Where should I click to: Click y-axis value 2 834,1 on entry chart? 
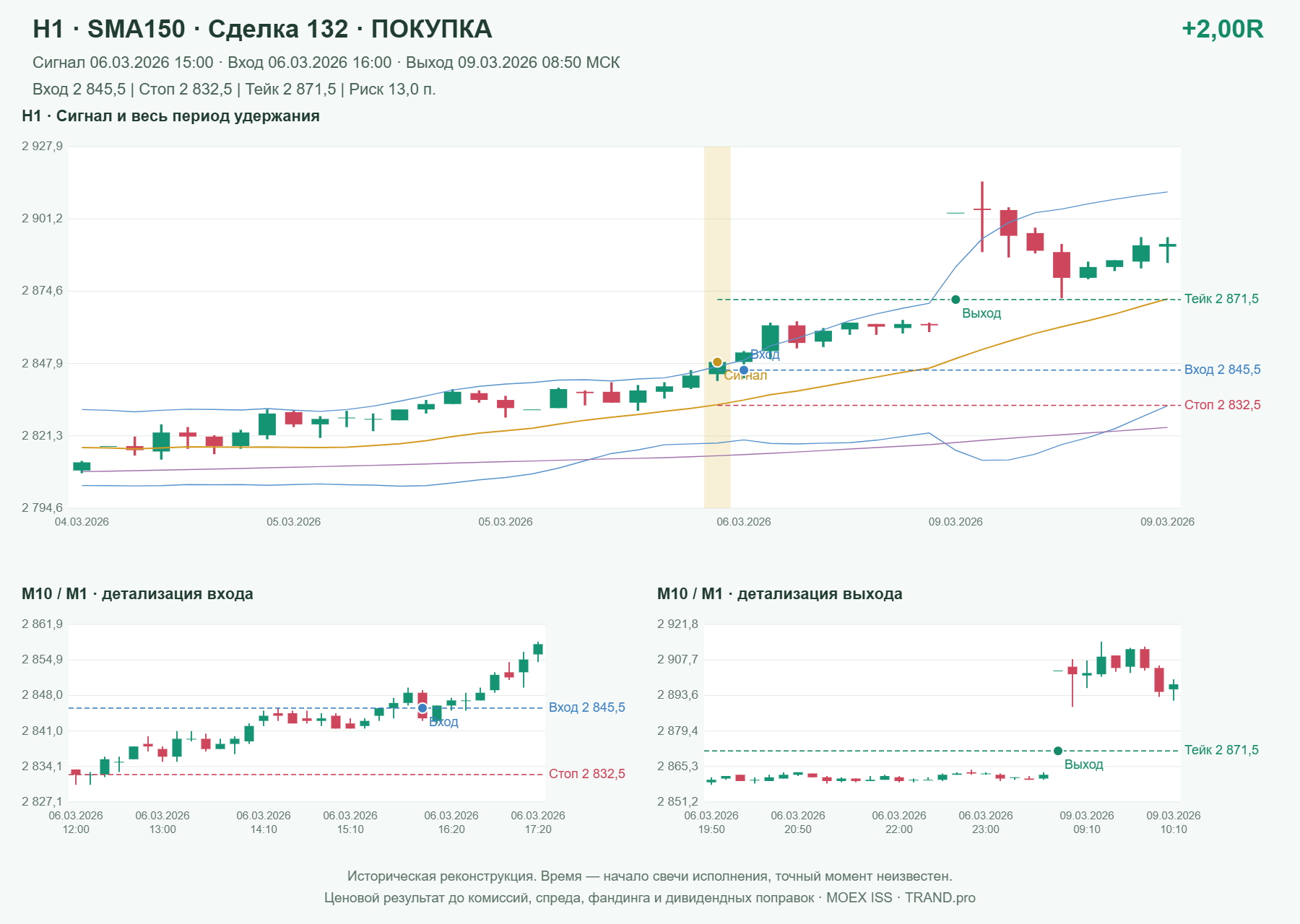[42, 766]
